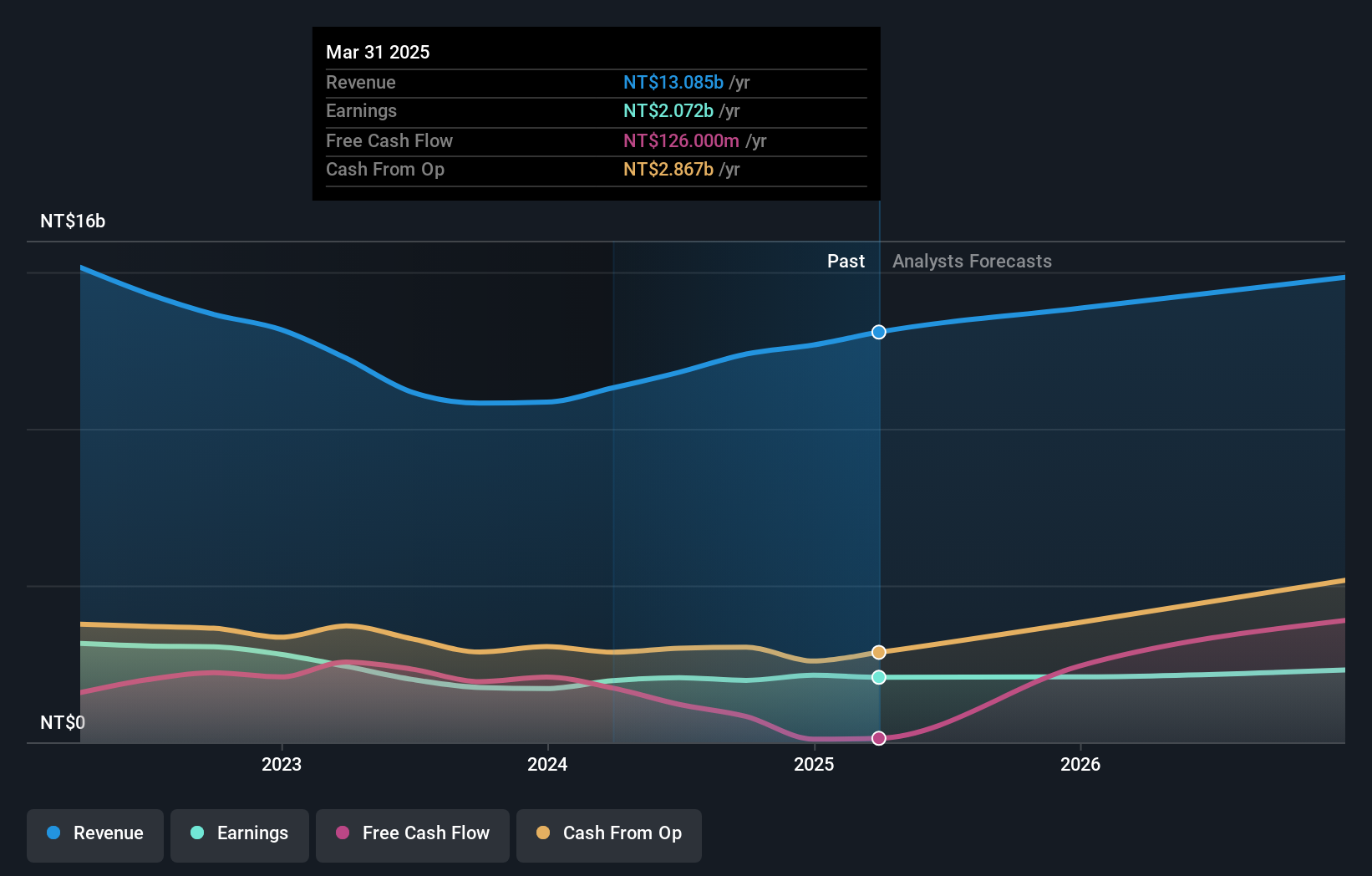Click the Free Cash Flow row label in tooltip
Viewport: 1372px width, 876px height.
click(x=389, y=140)
